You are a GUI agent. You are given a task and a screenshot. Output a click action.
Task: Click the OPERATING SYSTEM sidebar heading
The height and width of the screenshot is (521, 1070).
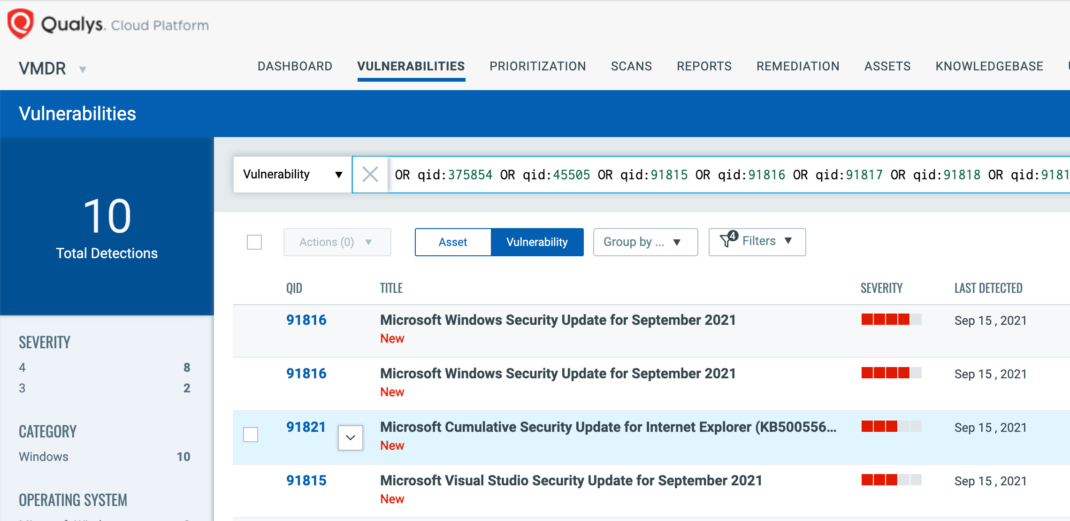click(73, 500)
